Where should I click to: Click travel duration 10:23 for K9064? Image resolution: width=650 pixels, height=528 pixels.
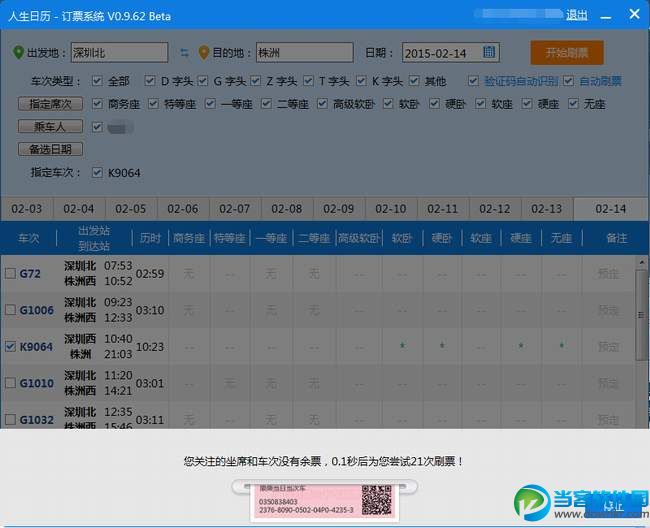(150, 346)
